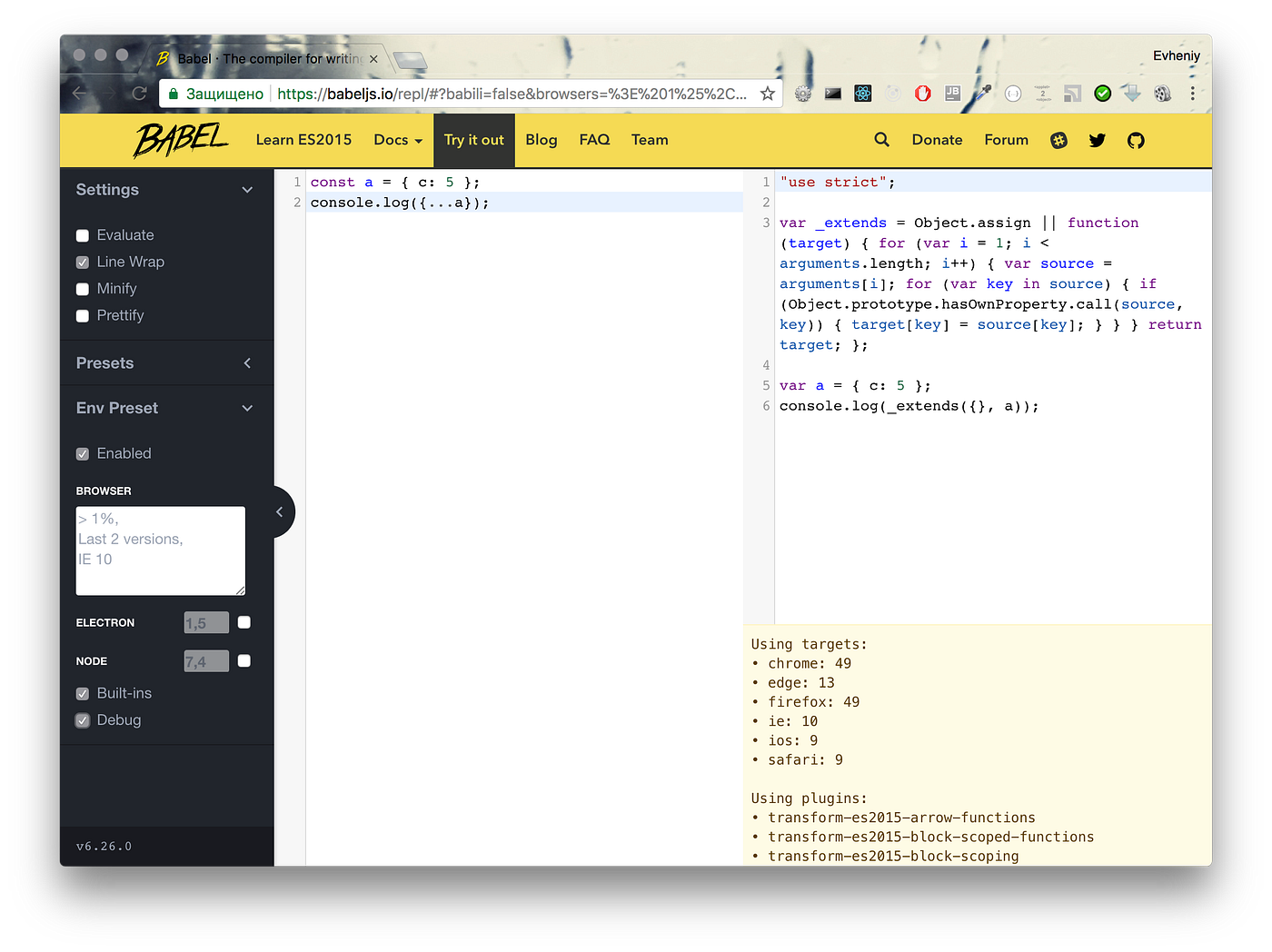
Task: Uncheck the Debug option
Action: tap(82, 719)
